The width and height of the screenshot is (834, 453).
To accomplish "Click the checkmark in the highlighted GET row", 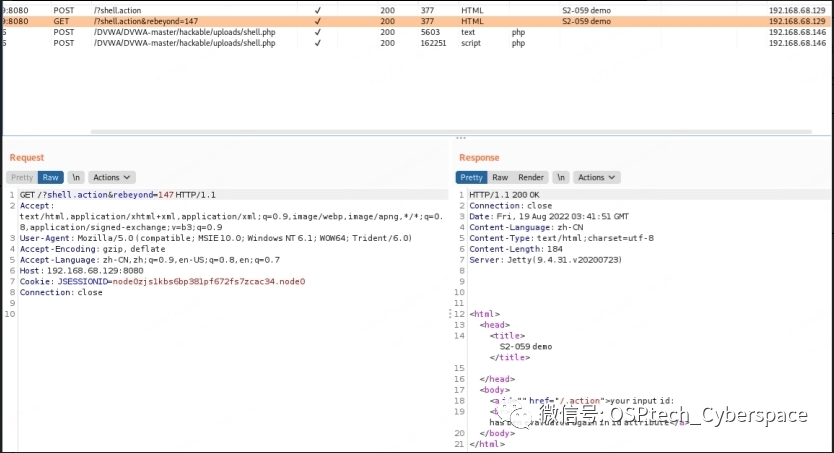I will 318,21.
